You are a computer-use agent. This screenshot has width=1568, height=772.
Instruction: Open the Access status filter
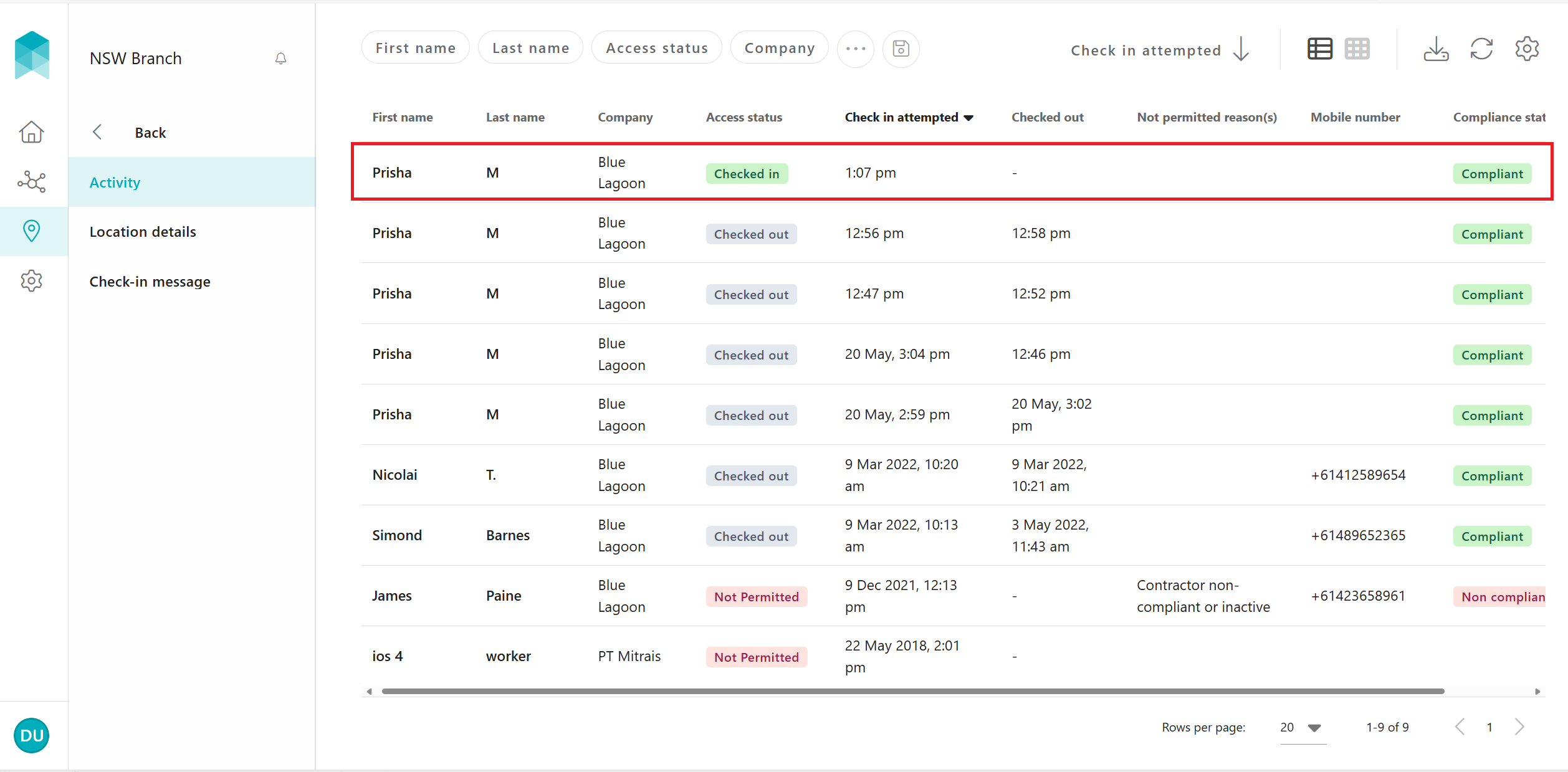tap(656, 49)
